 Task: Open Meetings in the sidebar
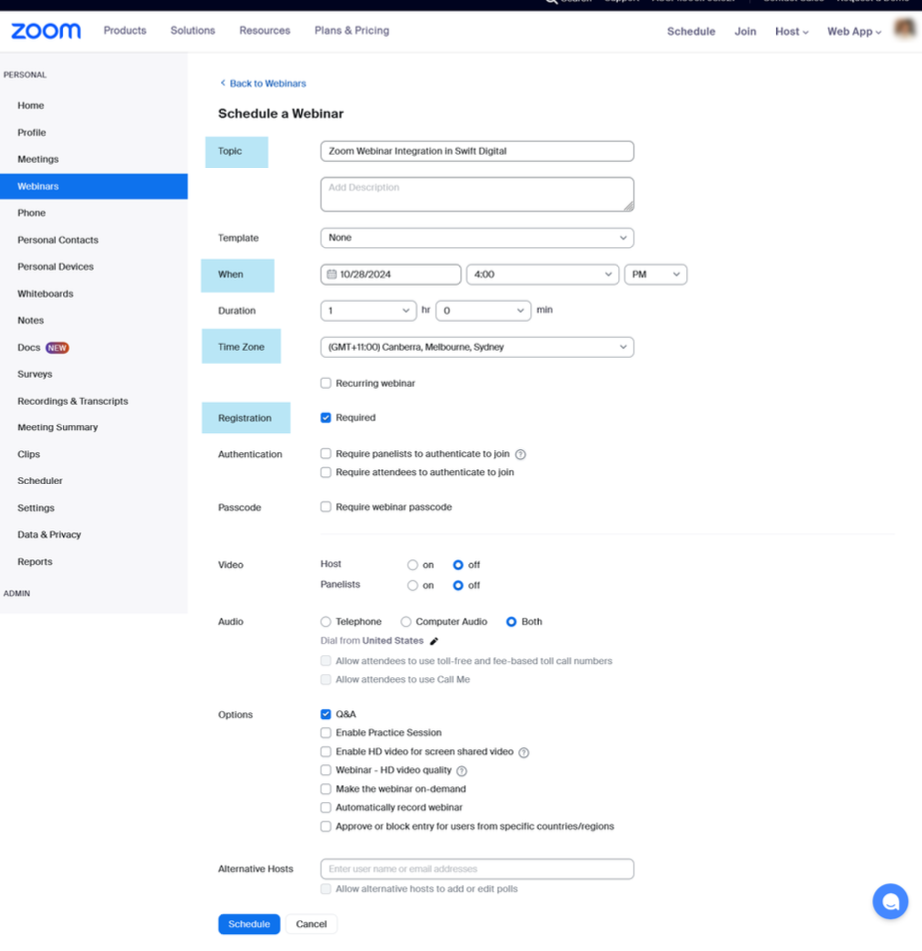(x=38, y=159)
